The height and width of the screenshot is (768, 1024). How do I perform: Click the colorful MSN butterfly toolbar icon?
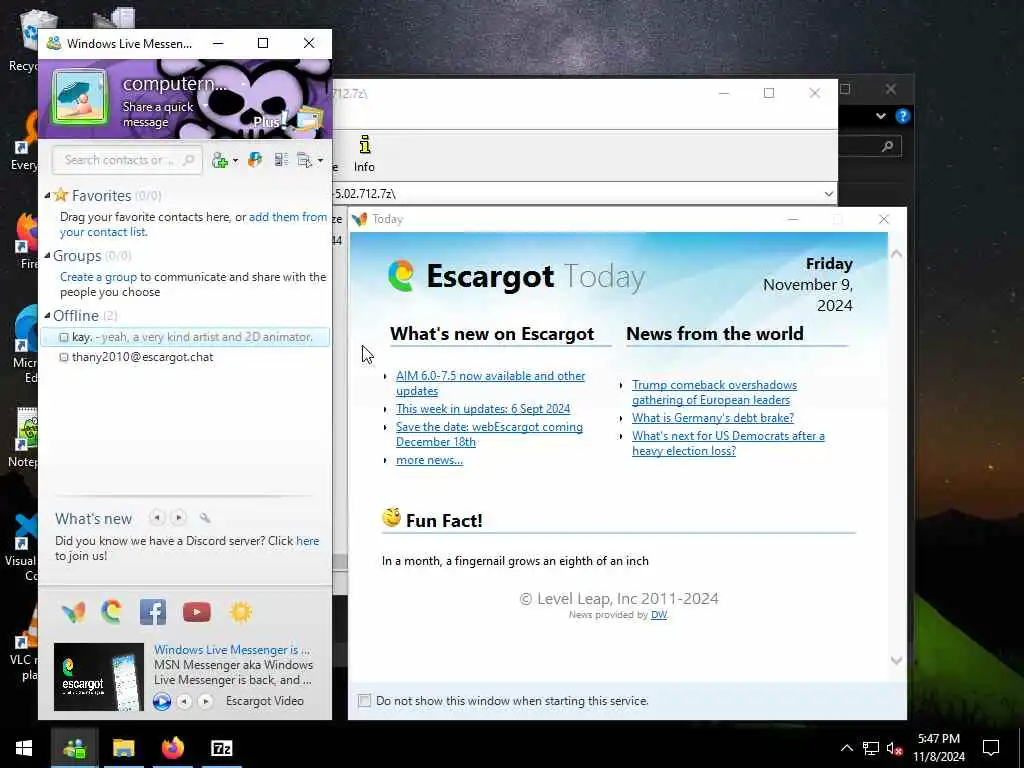pyautogui.click(x=255, y=160)
